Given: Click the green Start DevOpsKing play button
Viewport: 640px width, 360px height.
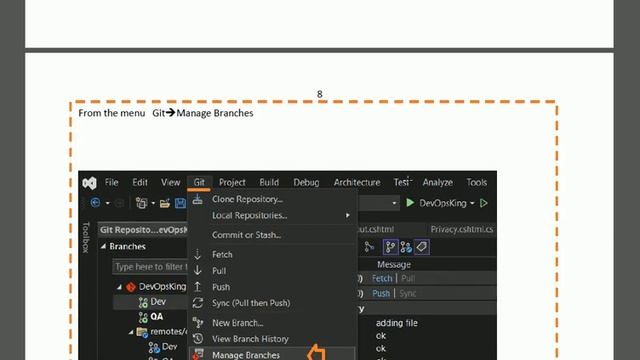Looking at the screenshot, I should click(x=410, y=203).
